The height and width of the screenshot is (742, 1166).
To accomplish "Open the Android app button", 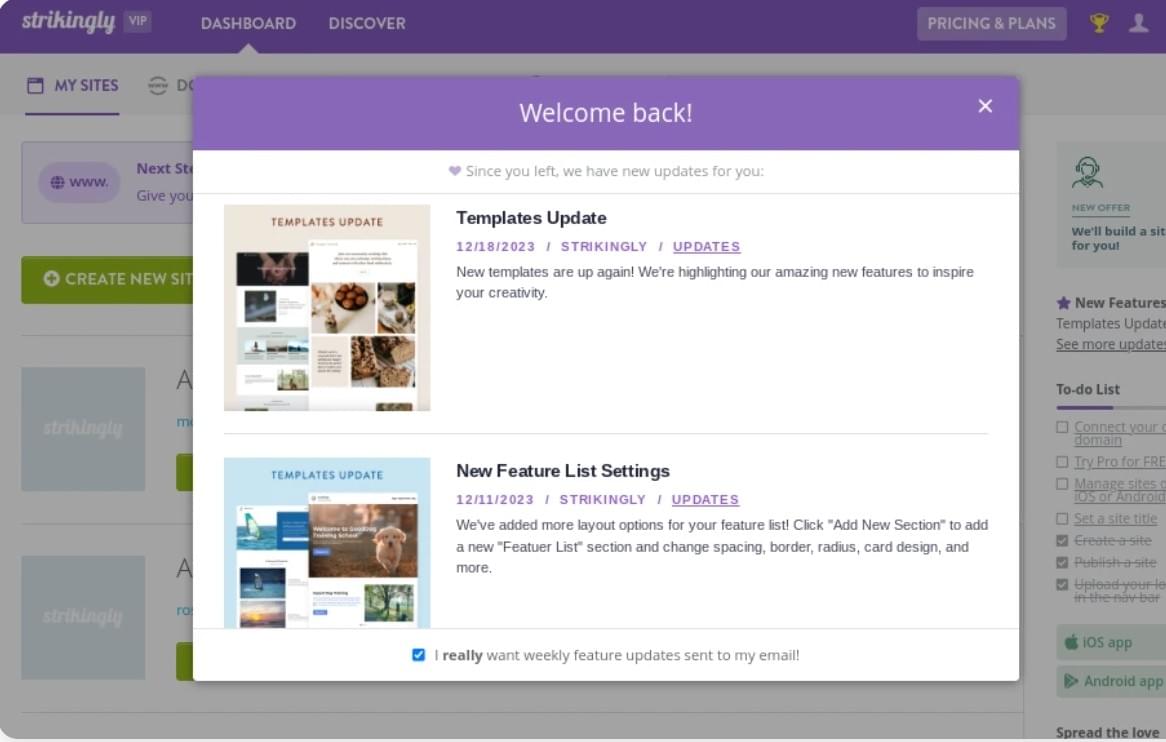I will point(1111,681).
